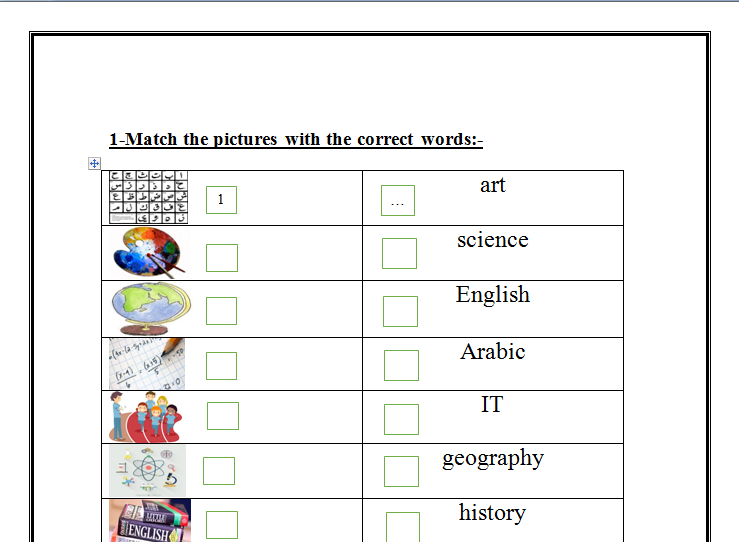Select the math equations picture
The image size is (739, 542).
coord(146,363)
